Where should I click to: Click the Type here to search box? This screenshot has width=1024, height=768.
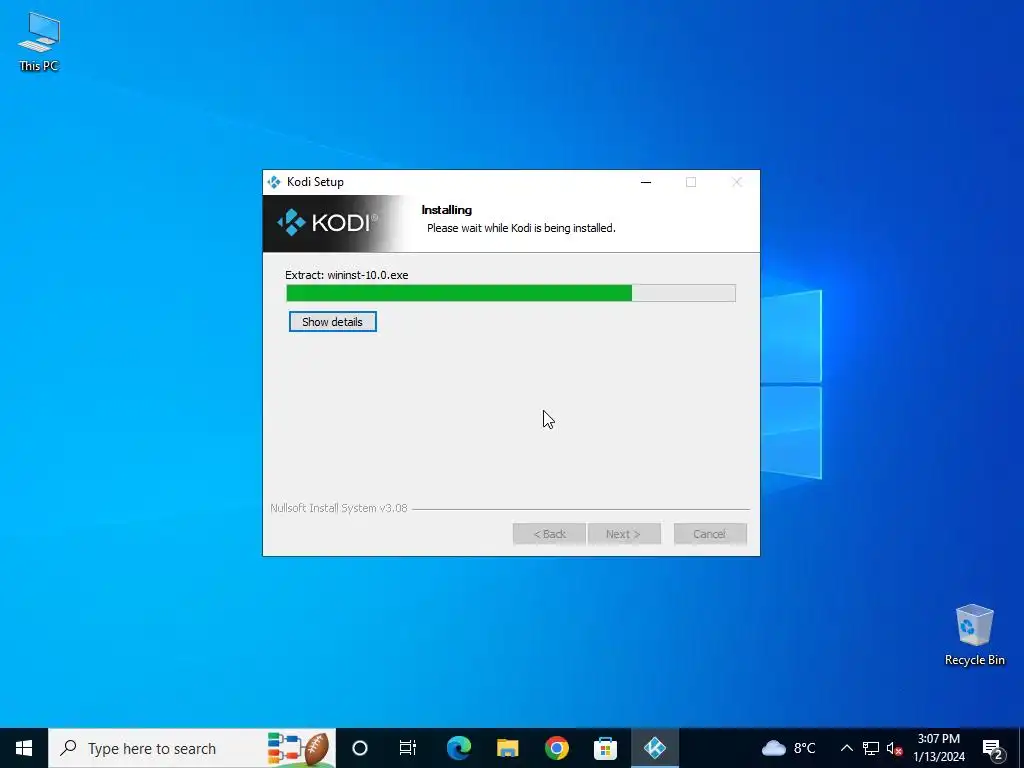pyautogui.click(x=192, y=748)
